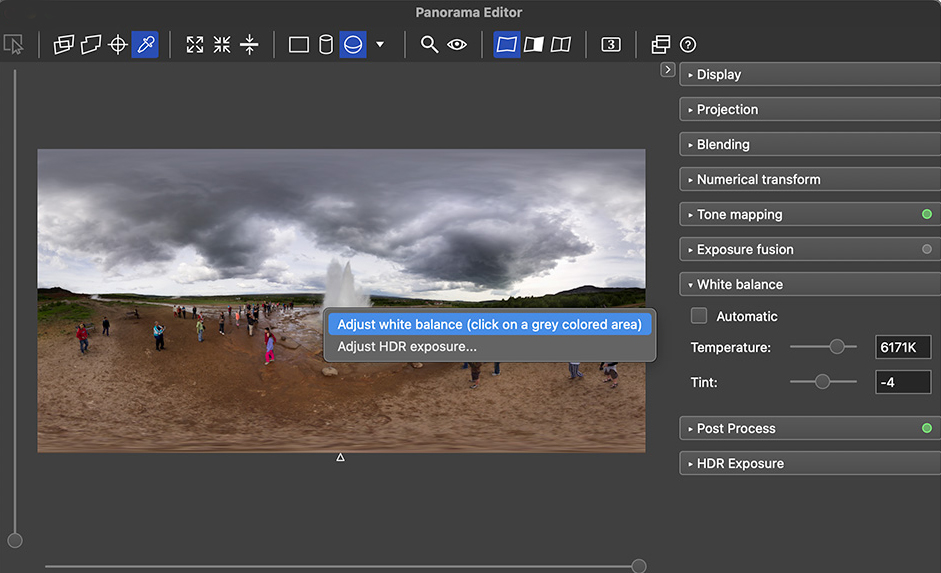The height and width of the screenshot is (573, 941).
Task: Expand the HDR Exposure section
Action: [740, 463]
